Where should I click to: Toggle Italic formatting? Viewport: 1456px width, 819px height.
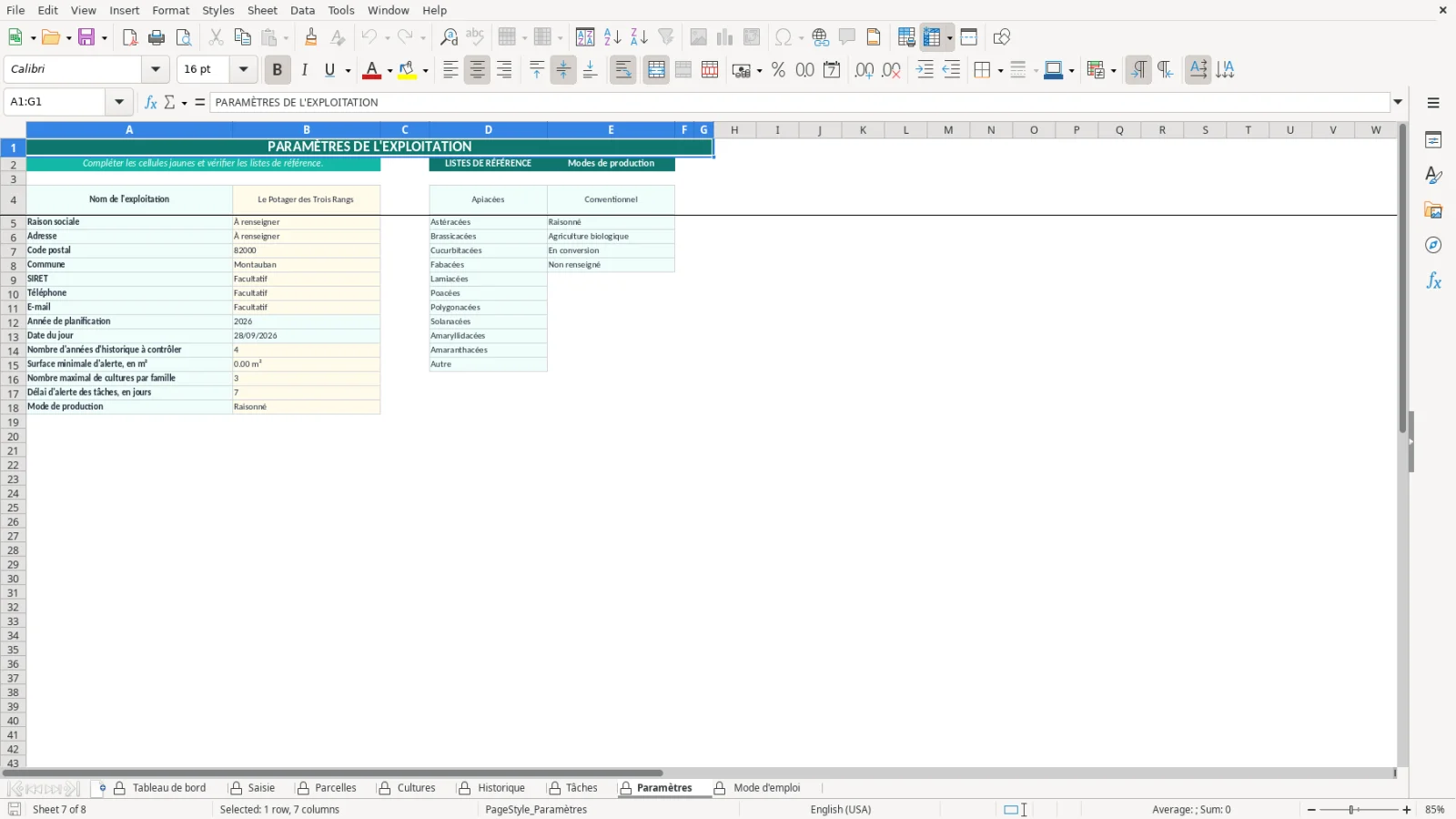pos(305,70)
